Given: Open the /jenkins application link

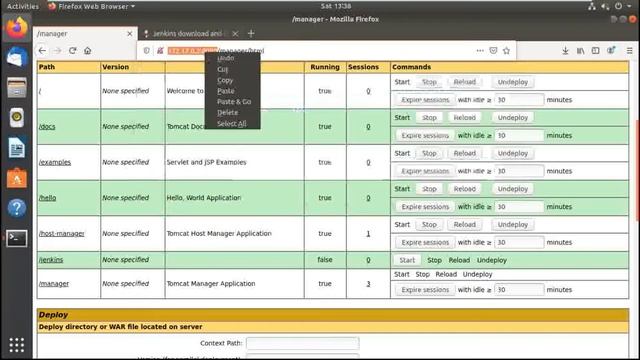Looking at the screenshot, I should [51, 260].
